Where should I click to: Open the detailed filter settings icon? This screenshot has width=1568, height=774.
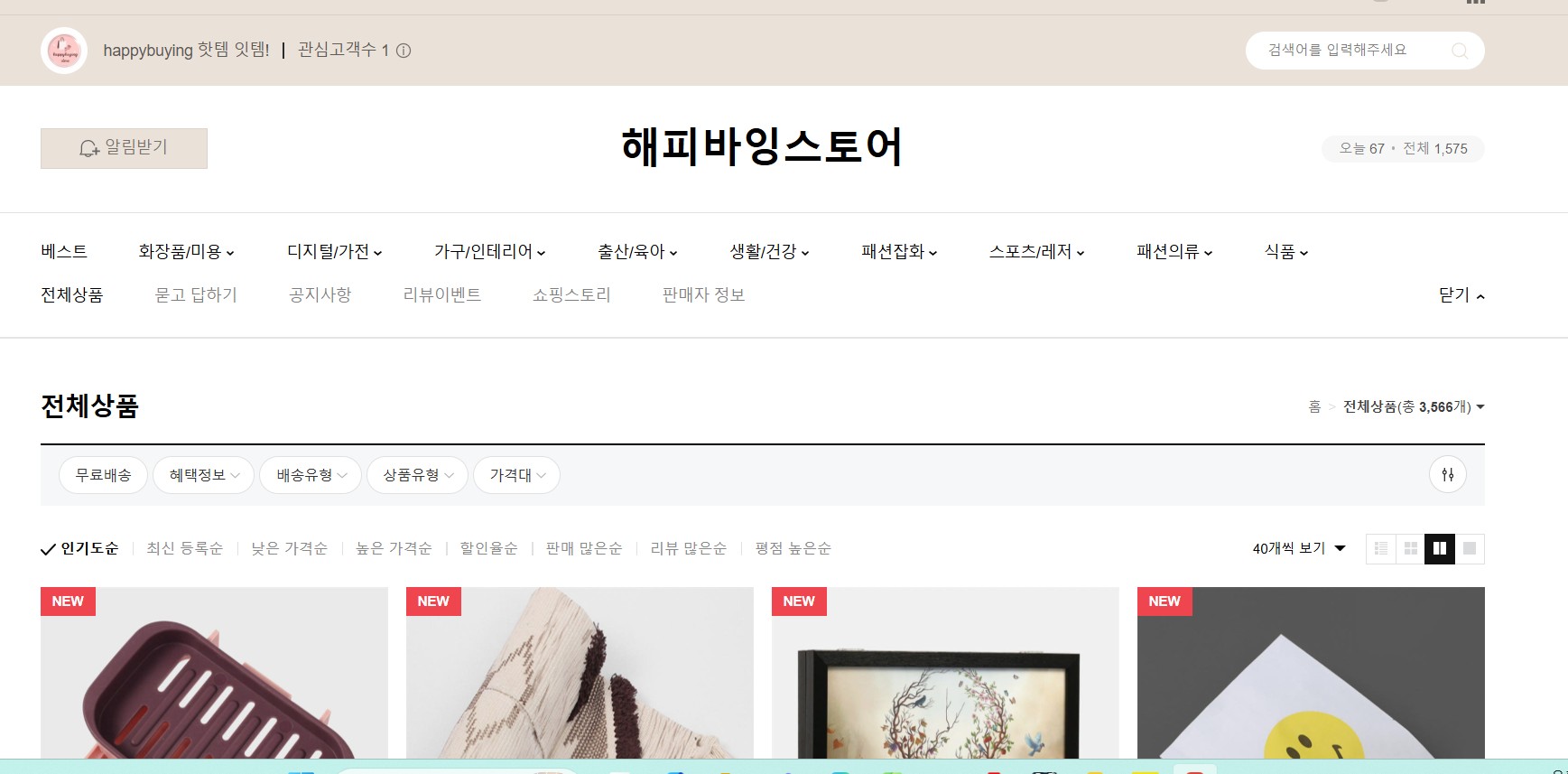(x=1448, y=474)
